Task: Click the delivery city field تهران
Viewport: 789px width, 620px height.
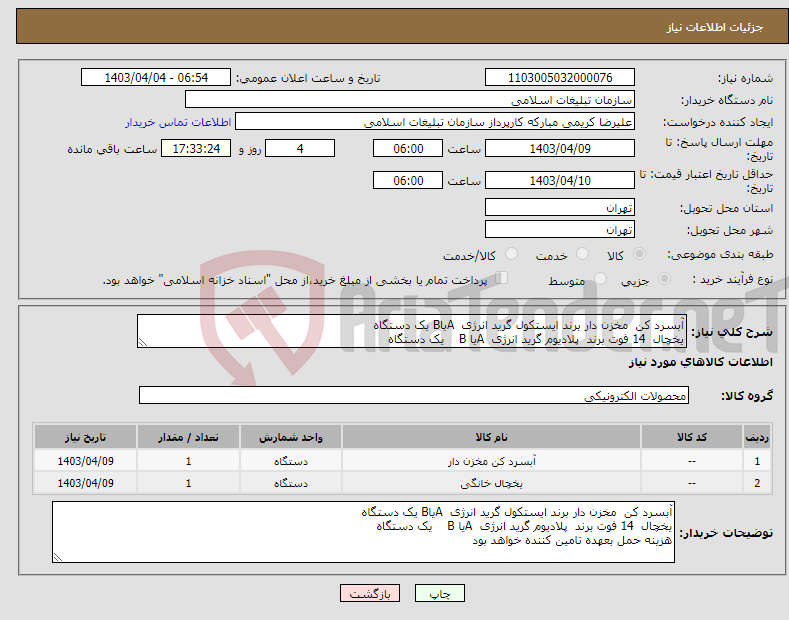Action: (560, 229)
